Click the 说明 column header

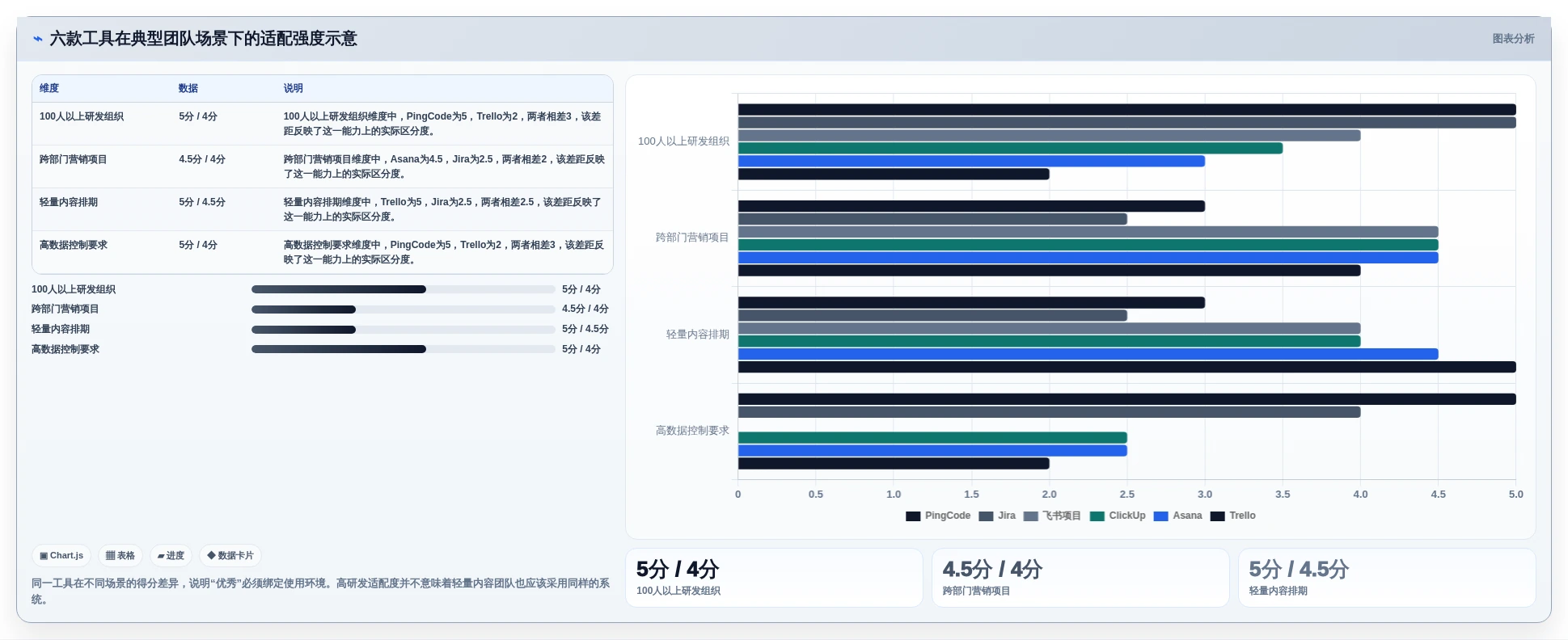(293, 88)
